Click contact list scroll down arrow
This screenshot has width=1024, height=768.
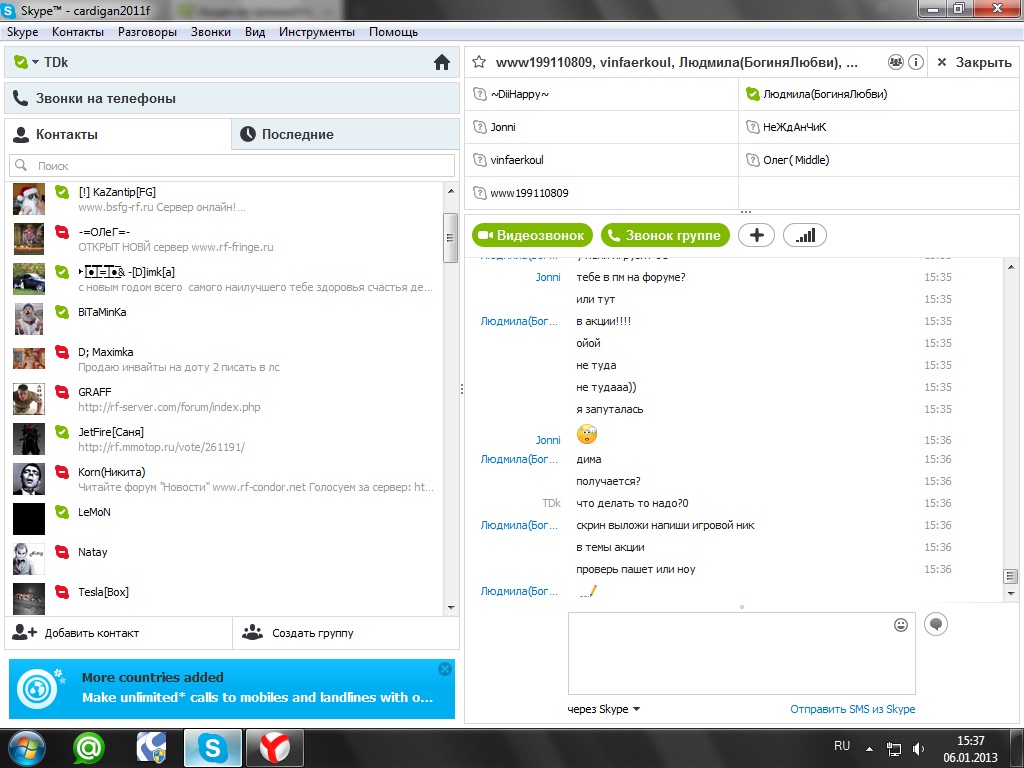coord(451,607)
